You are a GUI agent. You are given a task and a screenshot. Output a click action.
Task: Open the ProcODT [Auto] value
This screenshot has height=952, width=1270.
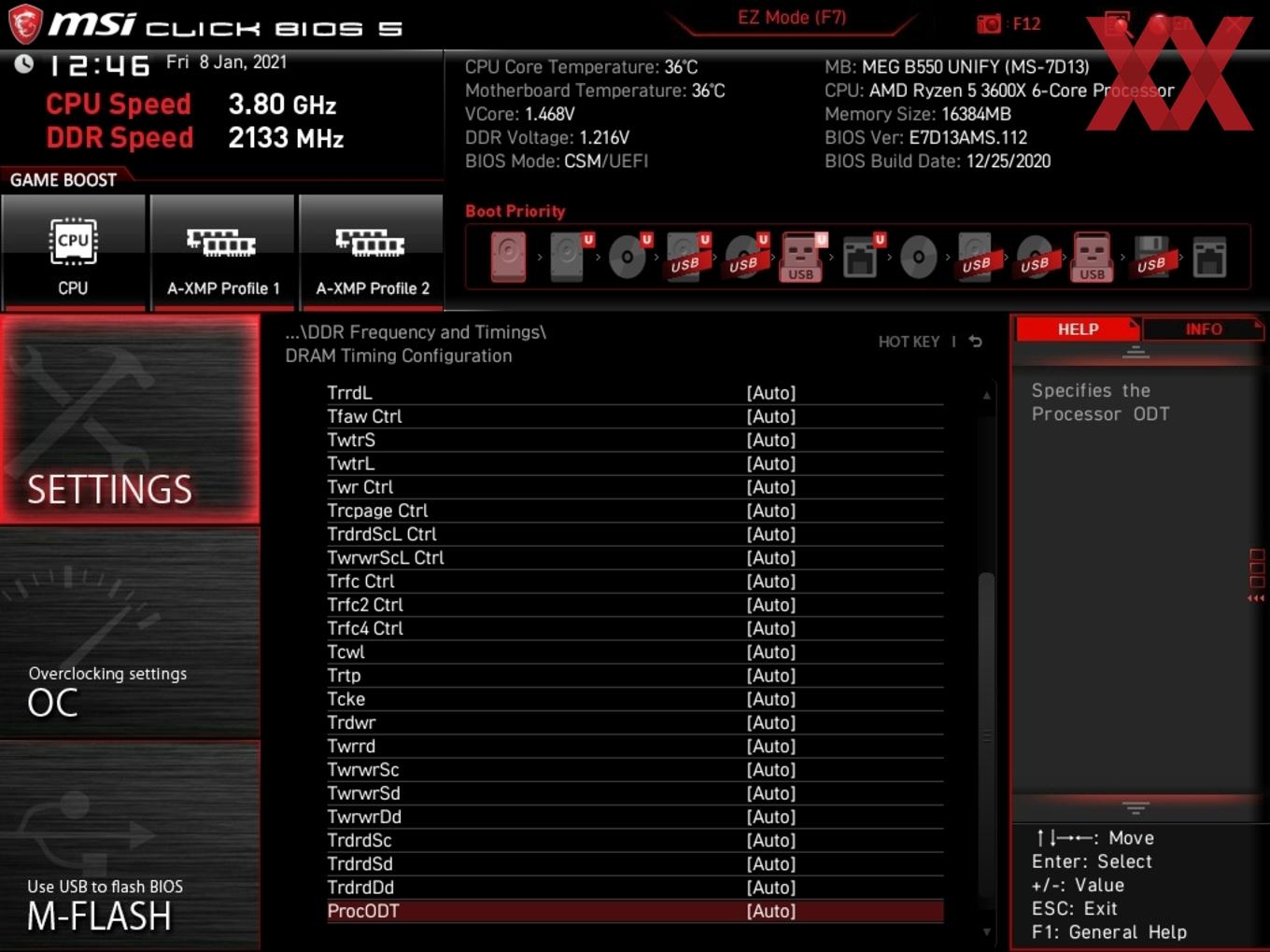pos(771,911)
